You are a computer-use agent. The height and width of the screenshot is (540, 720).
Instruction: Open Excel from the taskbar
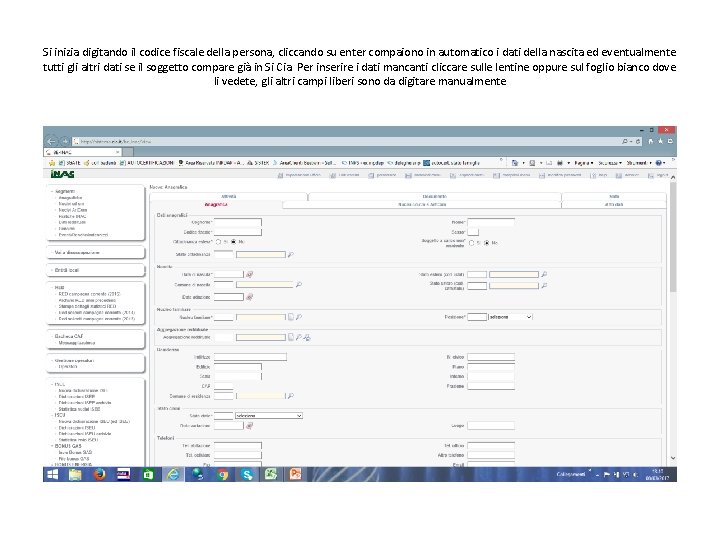(271, 474)
